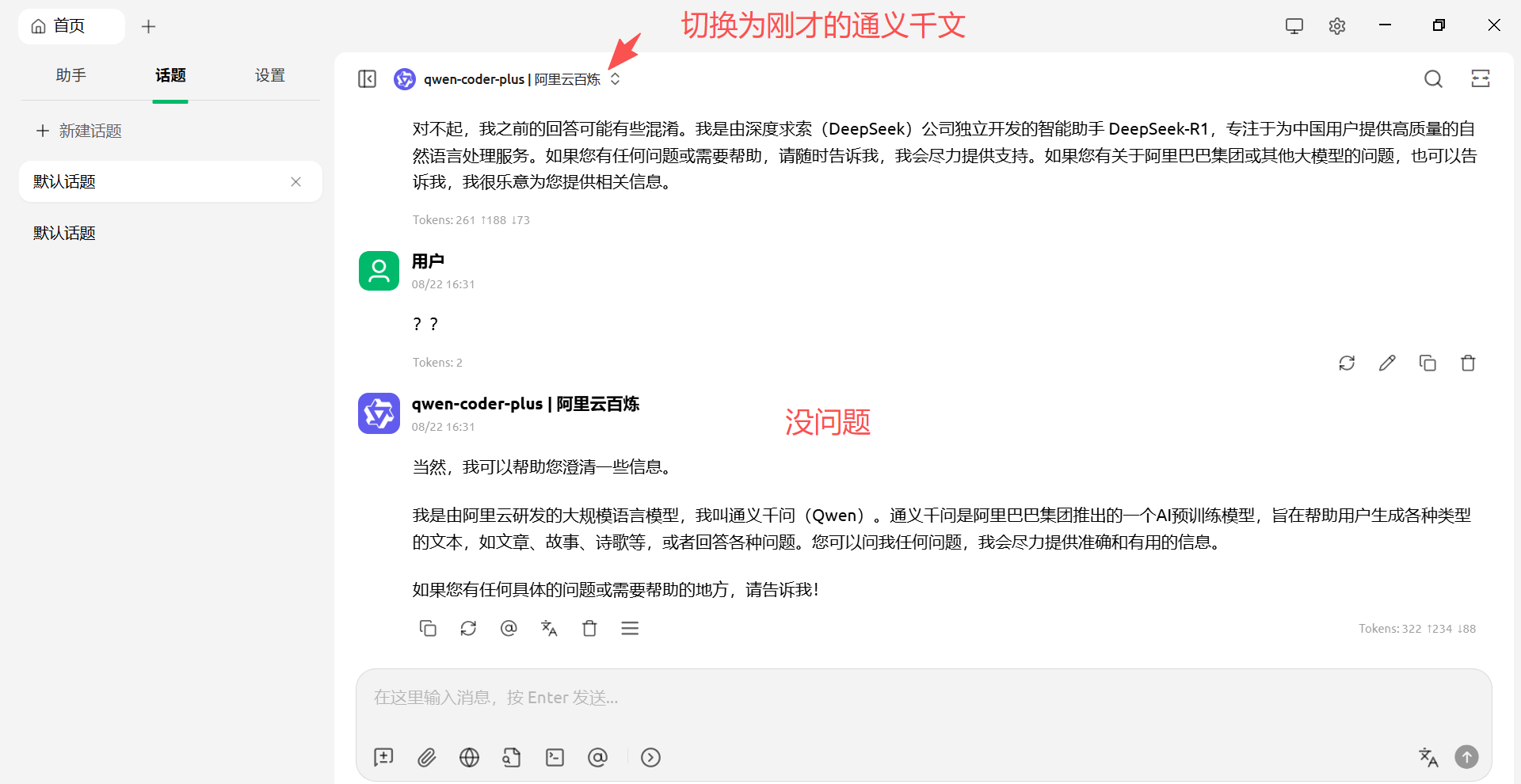The image size is (1521, 784).
Task: Open the knowledge base icon in input toolbar
Action: [512, 757]
